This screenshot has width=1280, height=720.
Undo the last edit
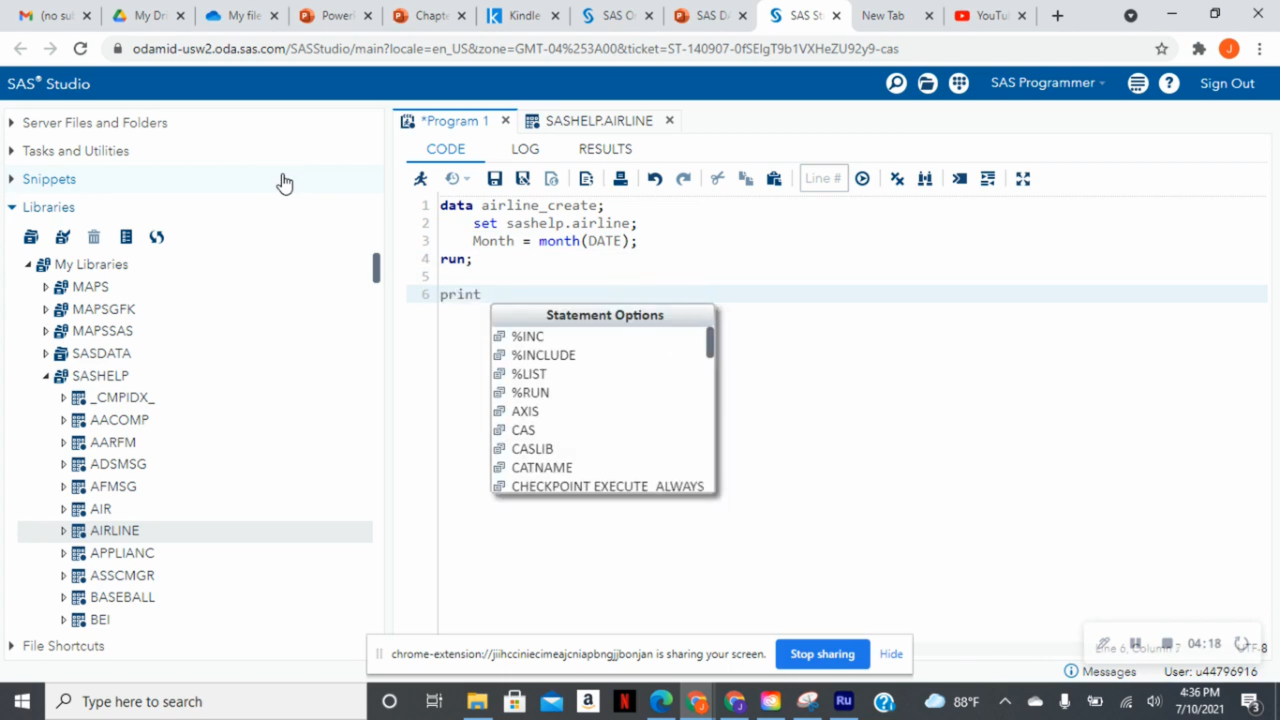[x=655, y=178]
